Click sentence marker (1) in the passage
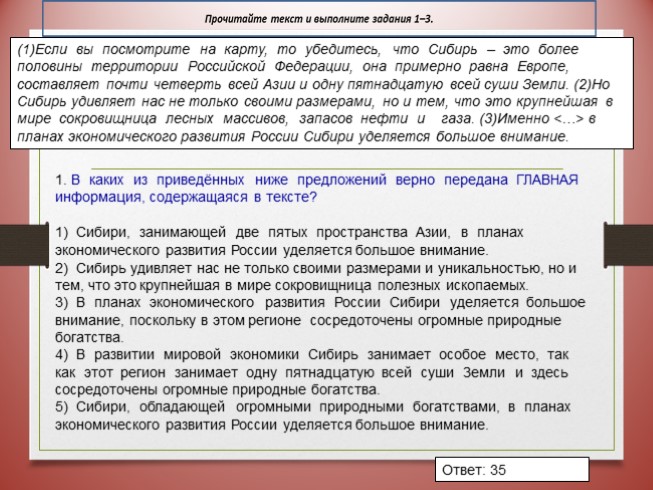Viewport: 653px width, 490px height. 29,48
